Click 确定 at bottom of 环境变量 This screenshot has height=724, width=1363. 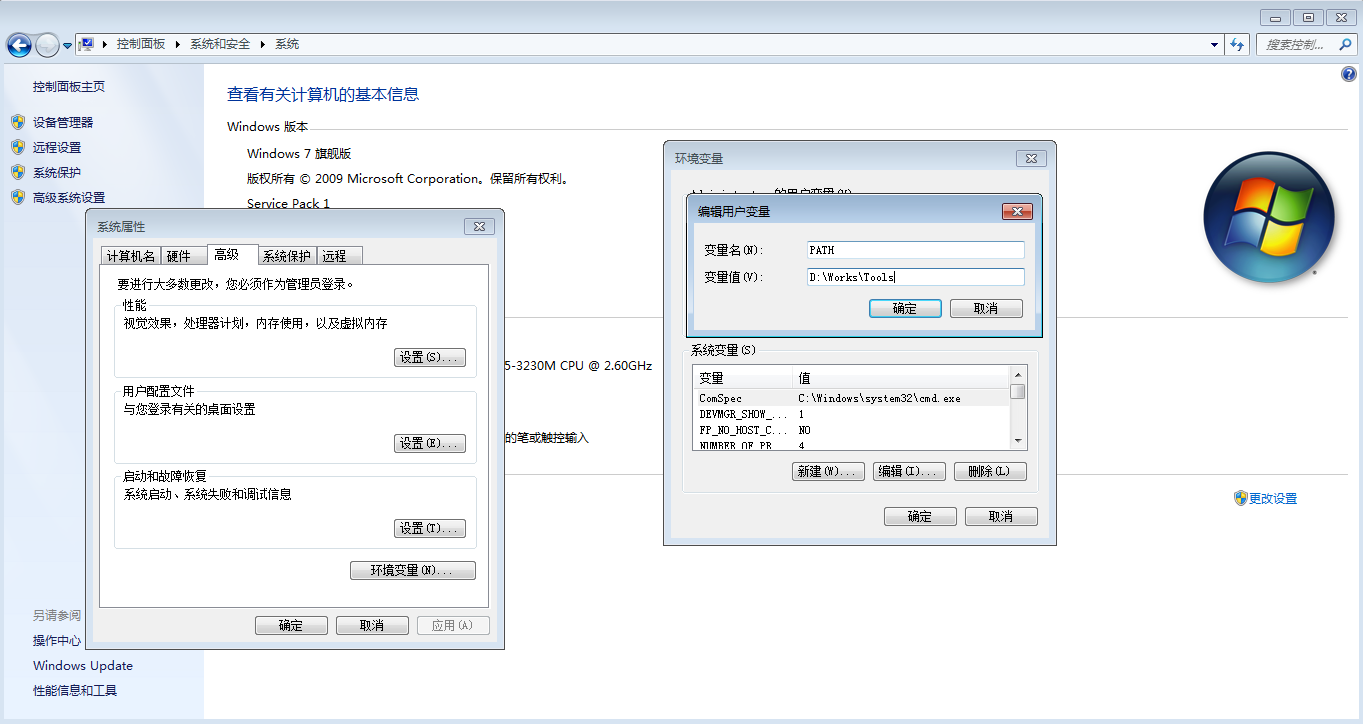point(920,516)
